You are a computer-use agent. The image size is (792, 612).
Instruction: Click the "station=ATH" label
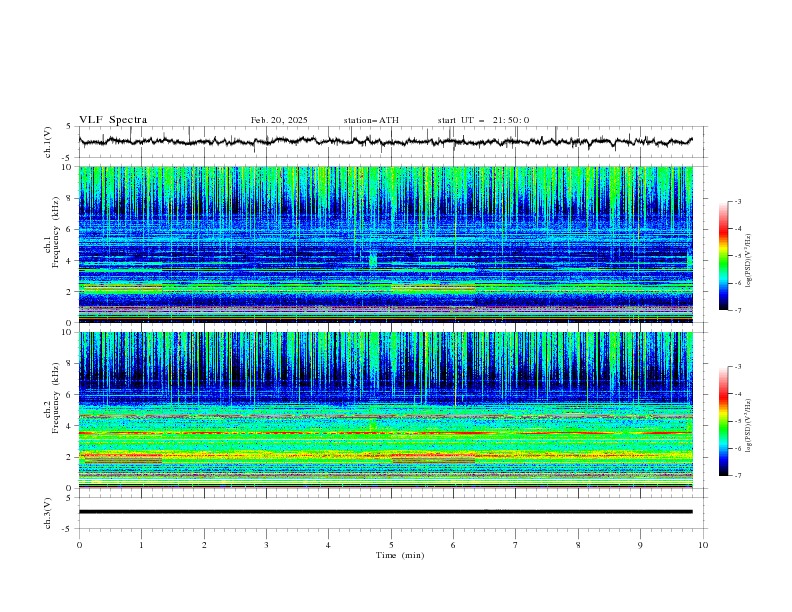coord(371,120)
